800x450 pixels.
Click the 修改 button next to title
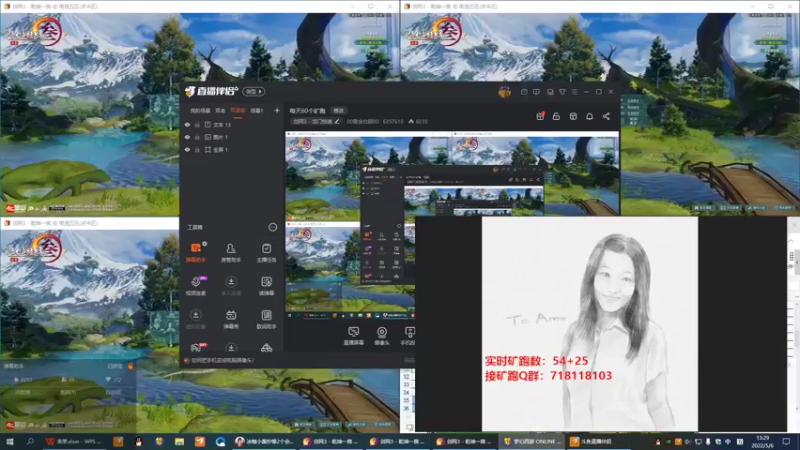pyautogui.click(x=339, y=111)
